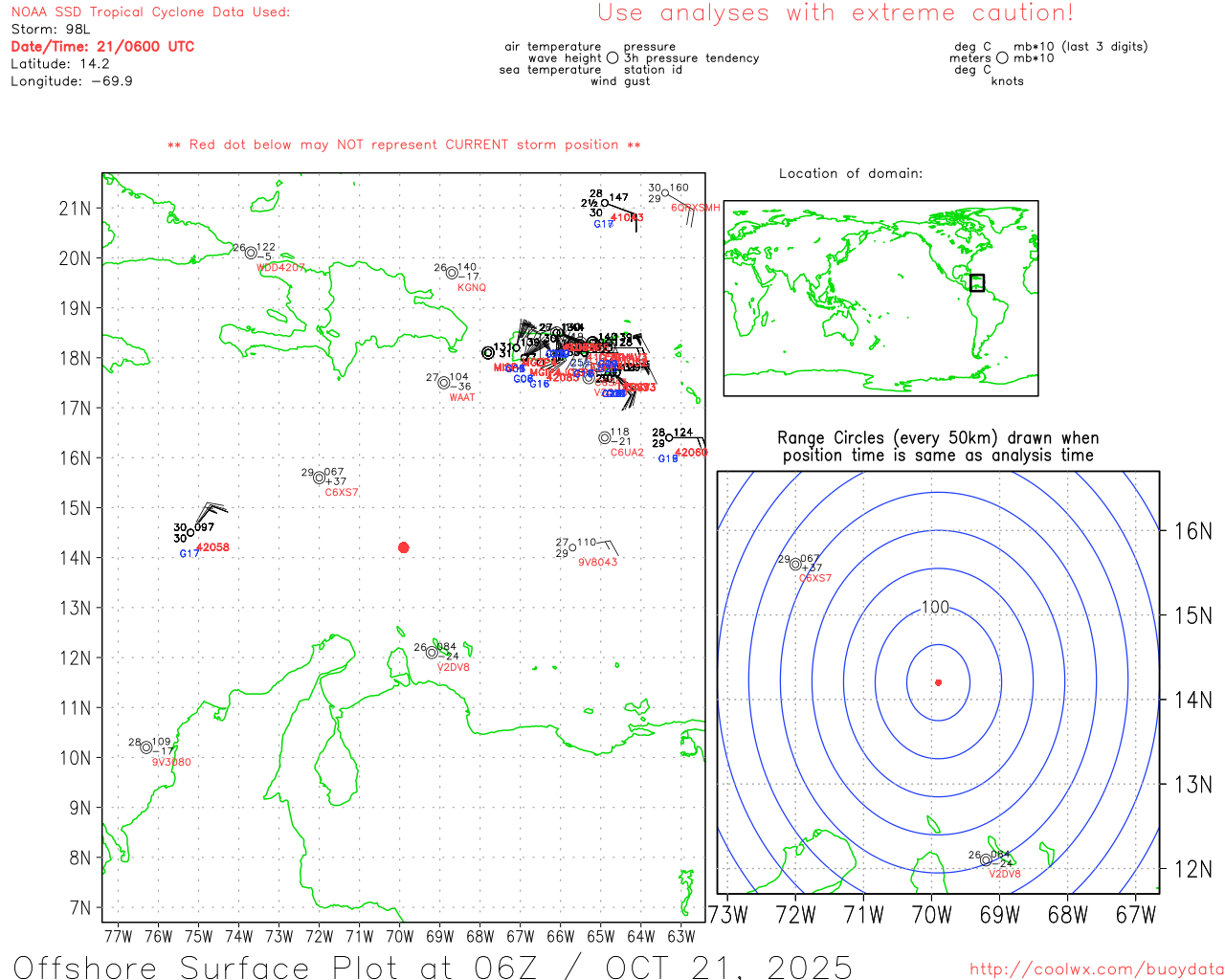1225x980 pixels.
Task: Click the 77W longitude axis label on main map
Action: click(118, 936)
